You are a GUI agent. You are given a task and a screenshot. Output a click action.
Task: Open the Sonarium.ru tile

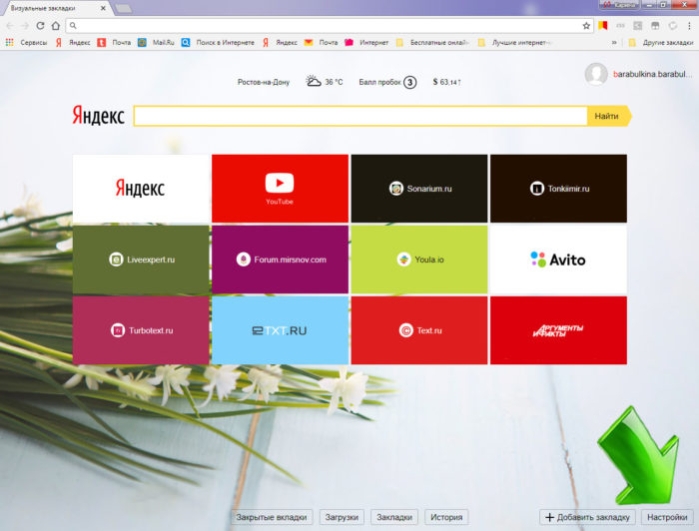pyautogui.click(x=419, y=188)
